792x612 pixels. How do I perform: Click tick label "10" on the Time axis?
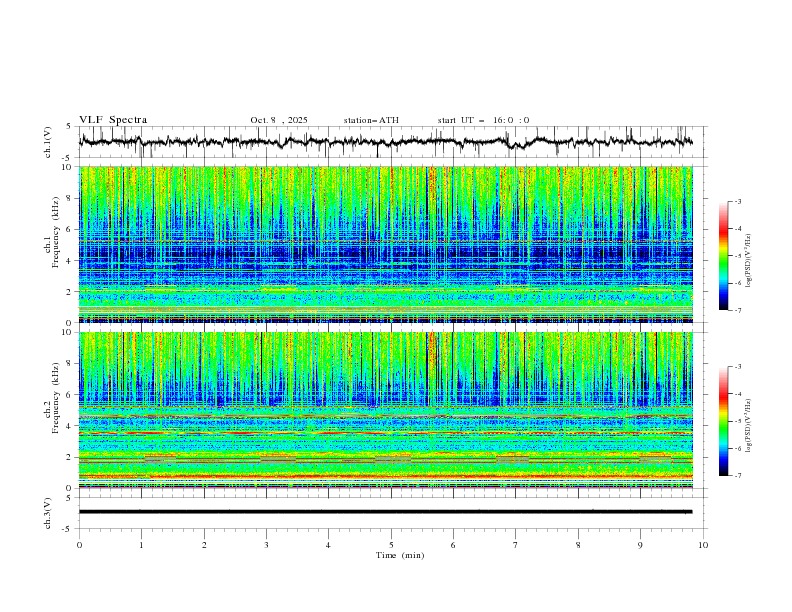(x=703, y=545)
